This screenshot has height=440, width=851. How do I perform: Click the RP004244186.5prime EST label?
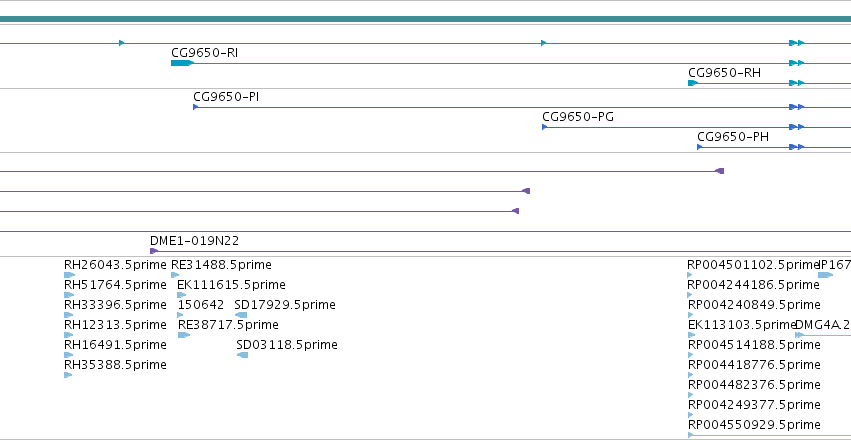click(753, 285)
